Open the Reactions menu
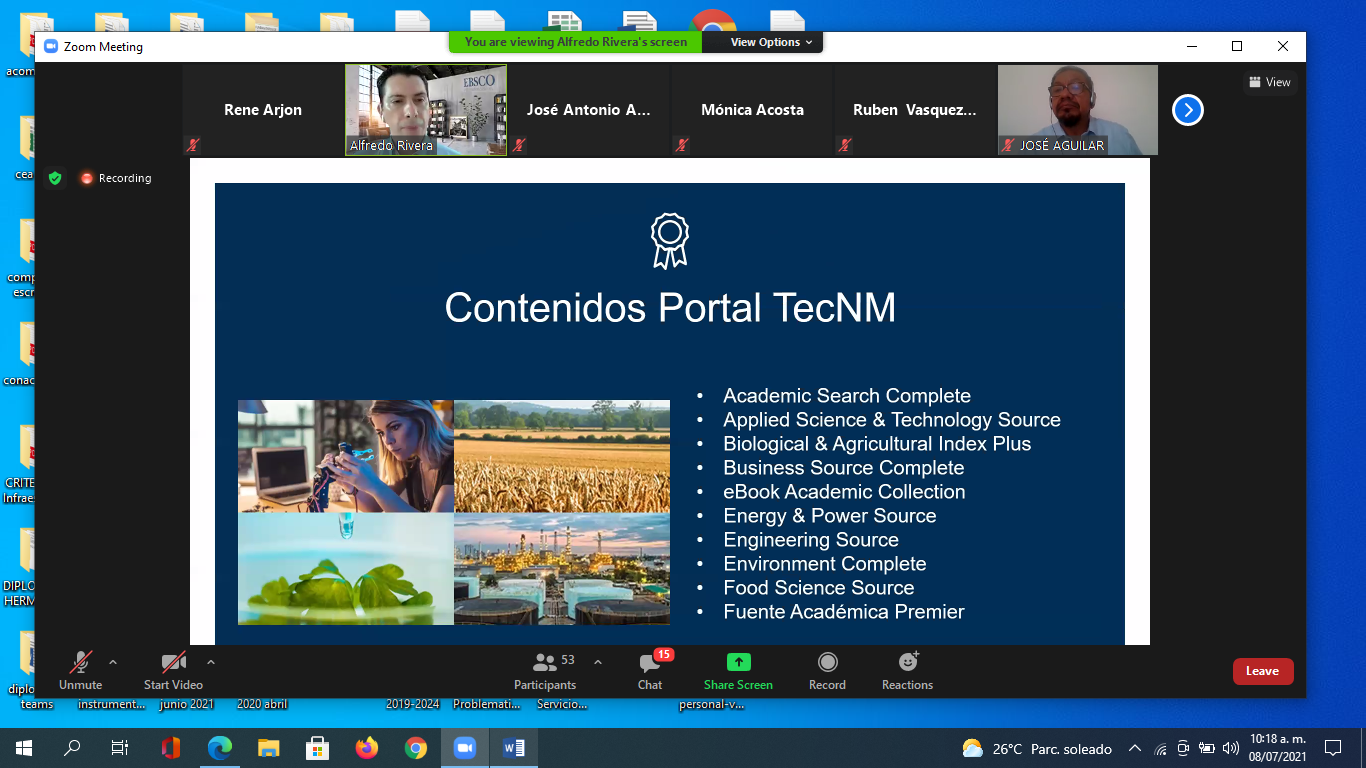Screen dimensions: 1366x768 pos(907,670)
